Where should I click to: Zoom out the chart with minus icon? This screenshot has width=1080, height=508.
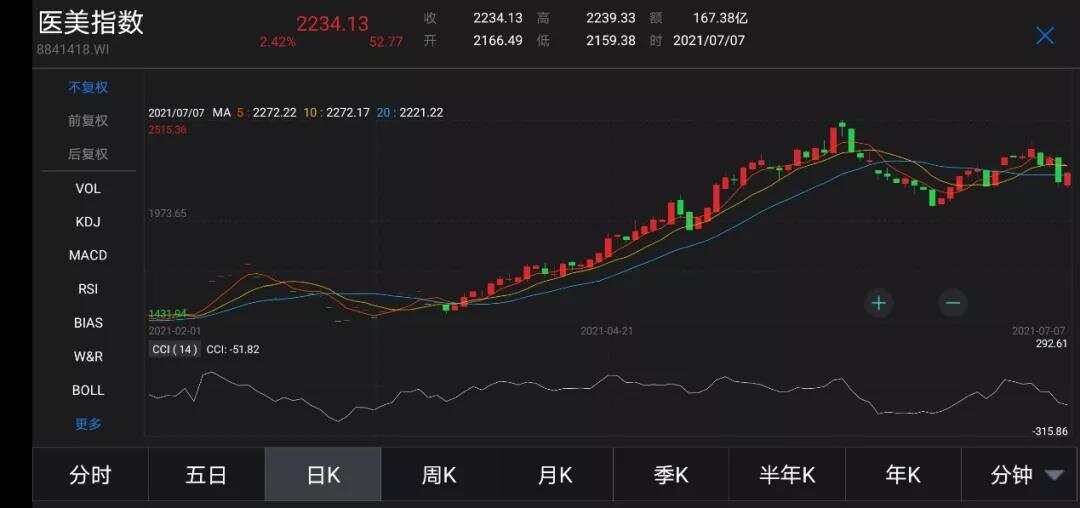click(x=952, y=303)
